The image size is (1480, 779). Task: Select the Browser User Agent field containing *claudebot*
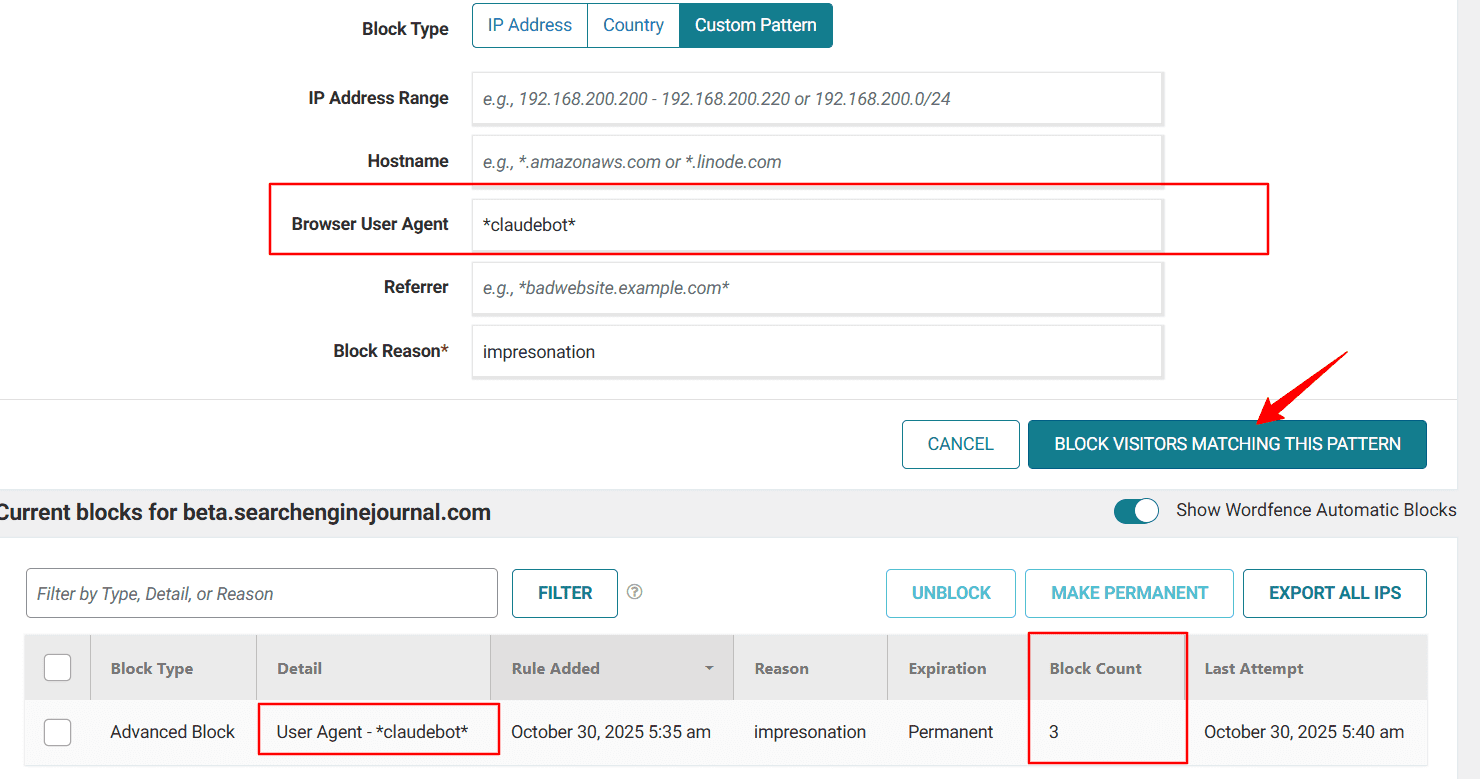pos(817,224)
